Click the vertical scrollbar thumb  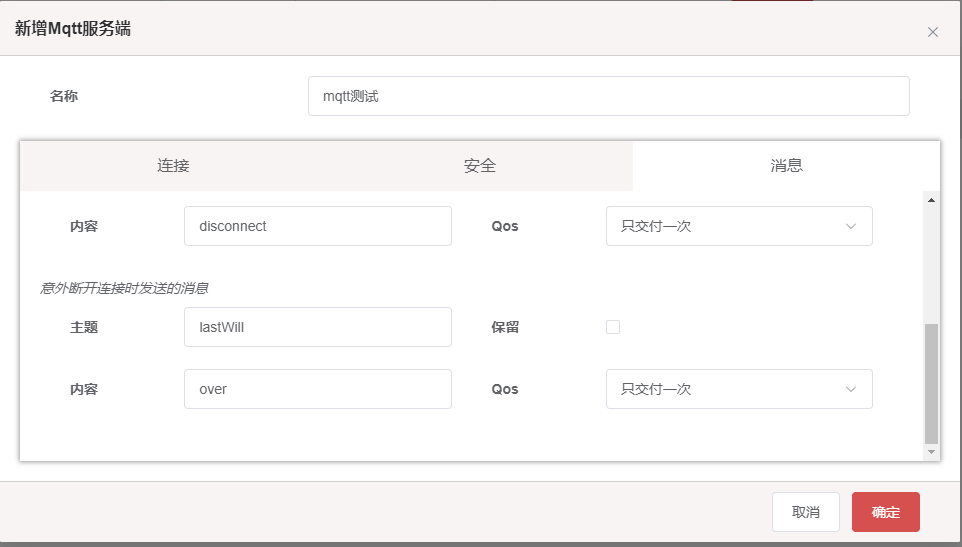[x=931, y=383]
